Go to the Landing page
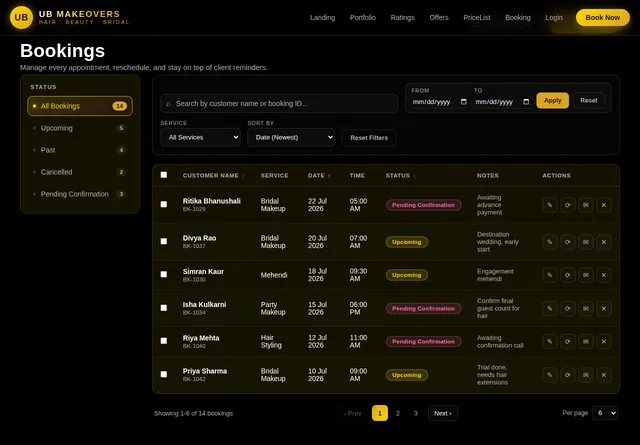This screenshot has height=445, width=640. pos(322,18)
